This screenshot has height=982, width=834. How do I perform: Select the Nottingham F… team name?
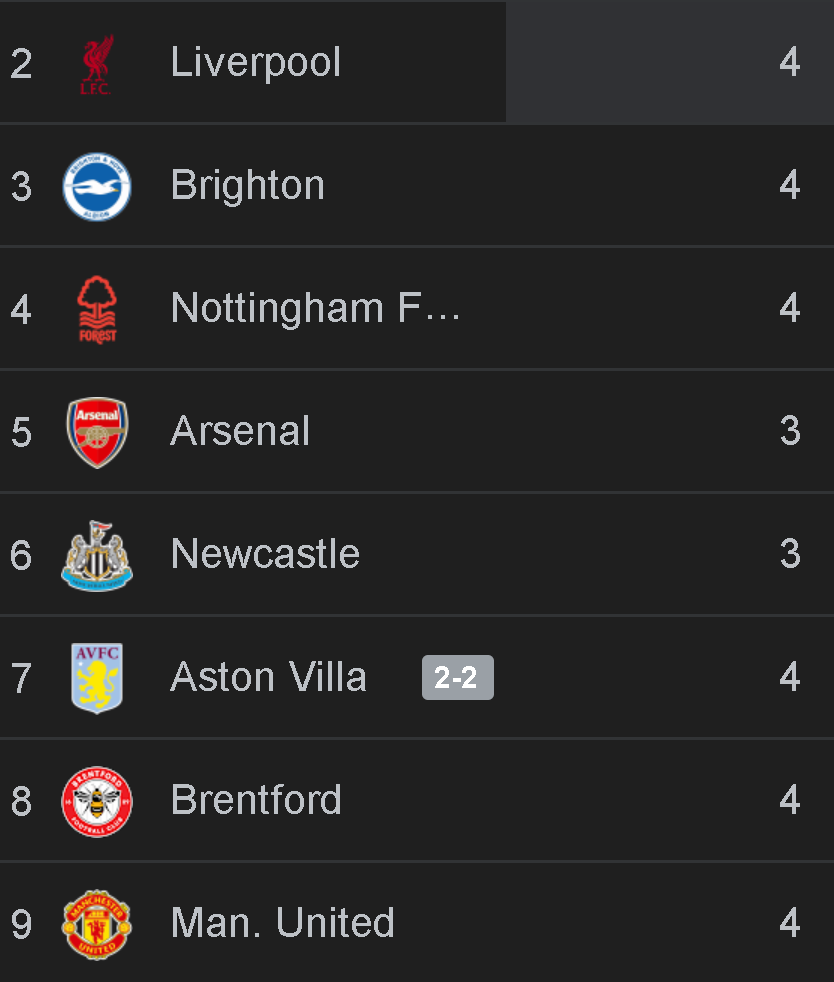pyautogui.click(x=316, y=308)
